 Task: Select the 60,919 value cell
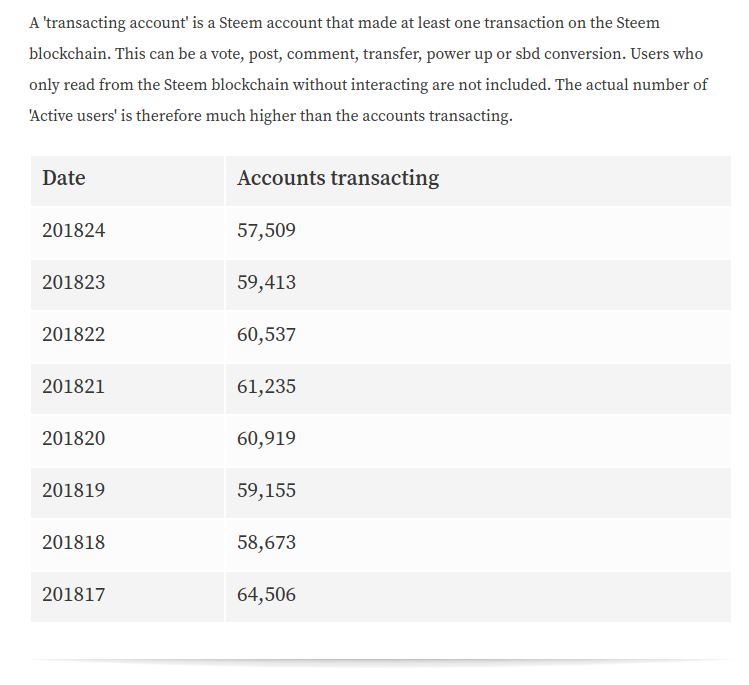478,441
